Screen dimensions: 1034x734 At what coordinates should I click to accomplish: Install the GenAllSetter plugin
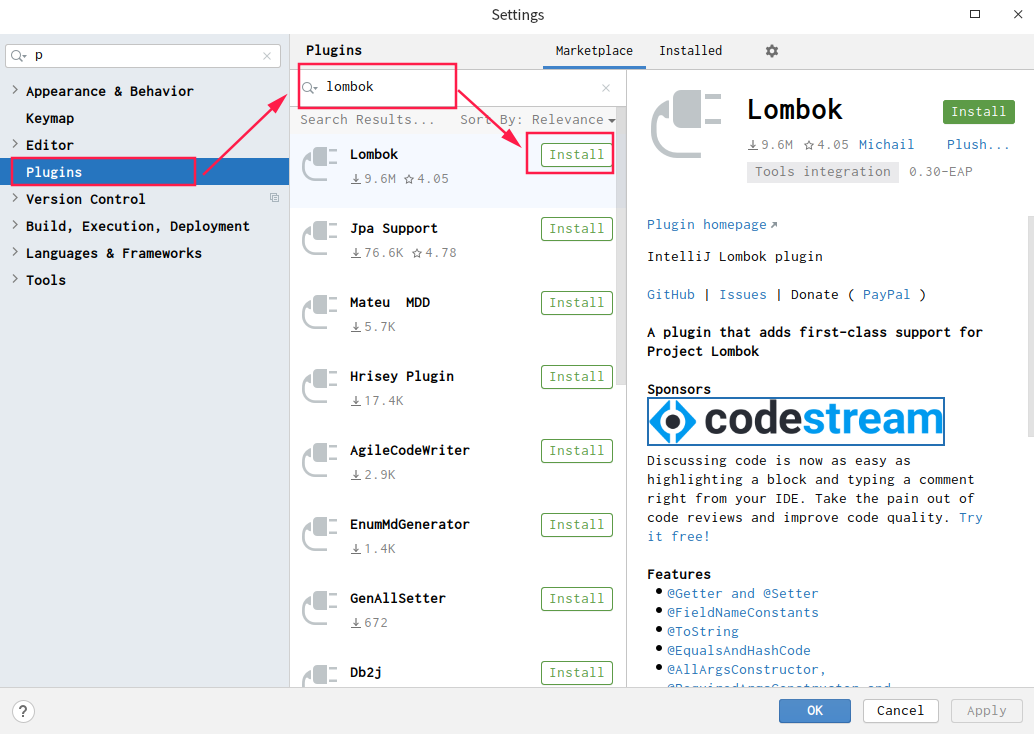coord(576,599)
